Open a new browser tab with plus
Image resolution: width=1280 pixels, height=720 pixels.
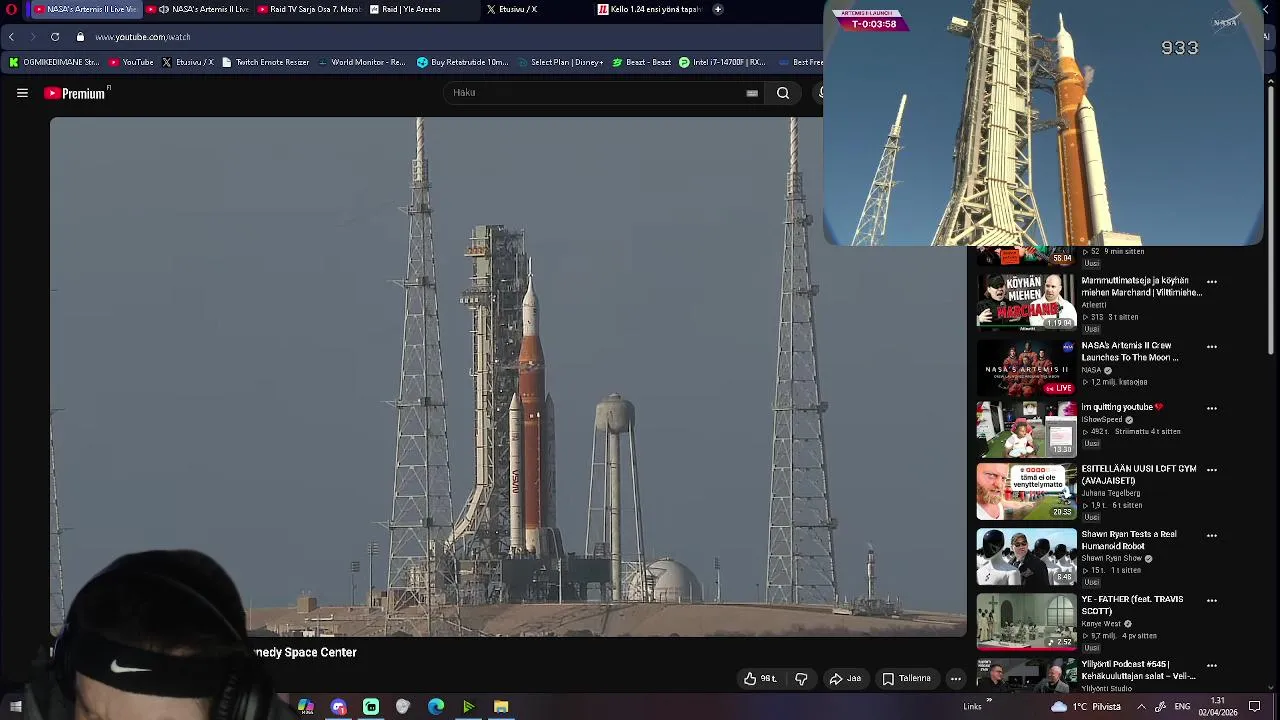pos(717,10)
